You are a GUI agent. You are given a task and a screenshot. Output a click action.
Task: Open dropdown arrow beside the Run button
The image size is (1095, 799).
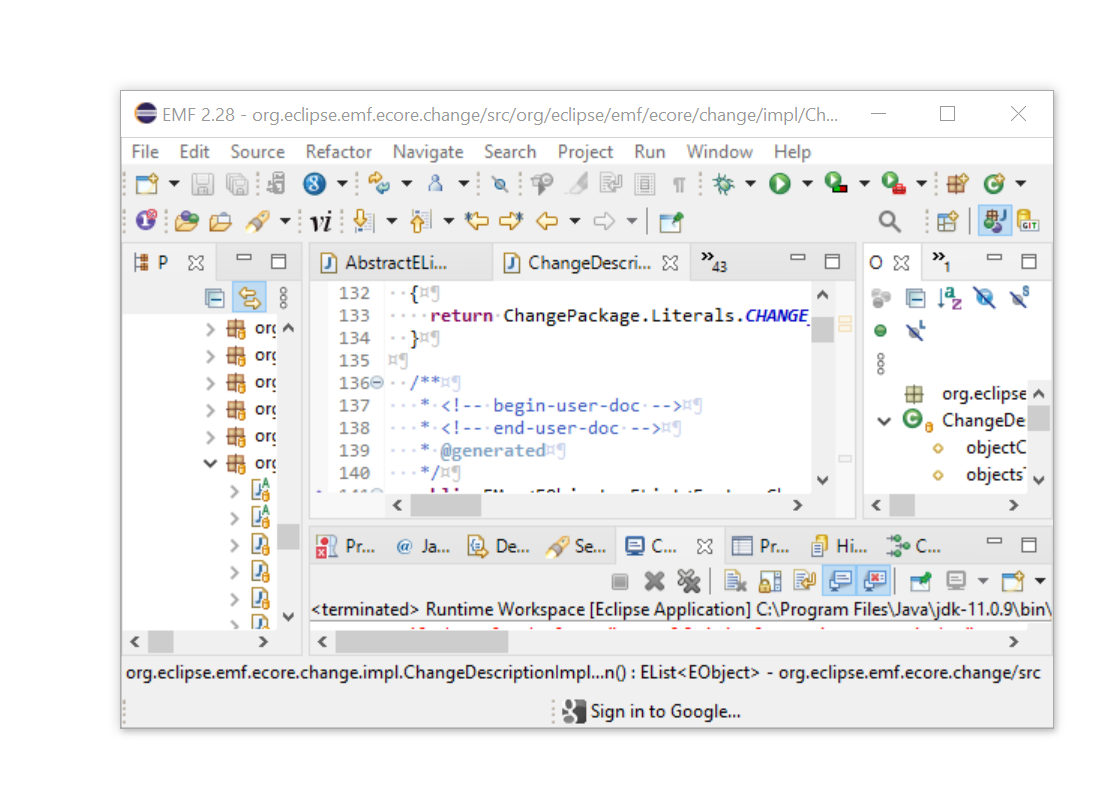[807, 183]
